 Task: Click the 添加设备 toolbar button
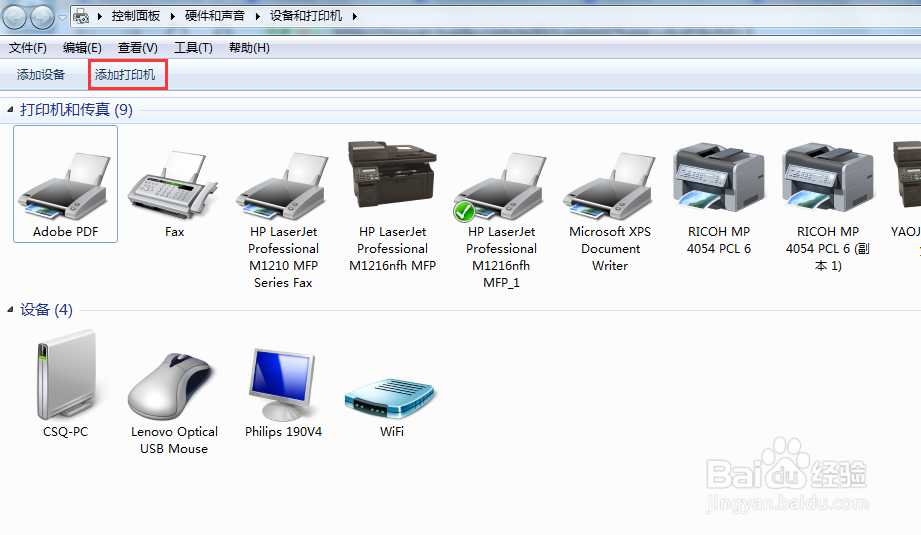tap(41, 75)
